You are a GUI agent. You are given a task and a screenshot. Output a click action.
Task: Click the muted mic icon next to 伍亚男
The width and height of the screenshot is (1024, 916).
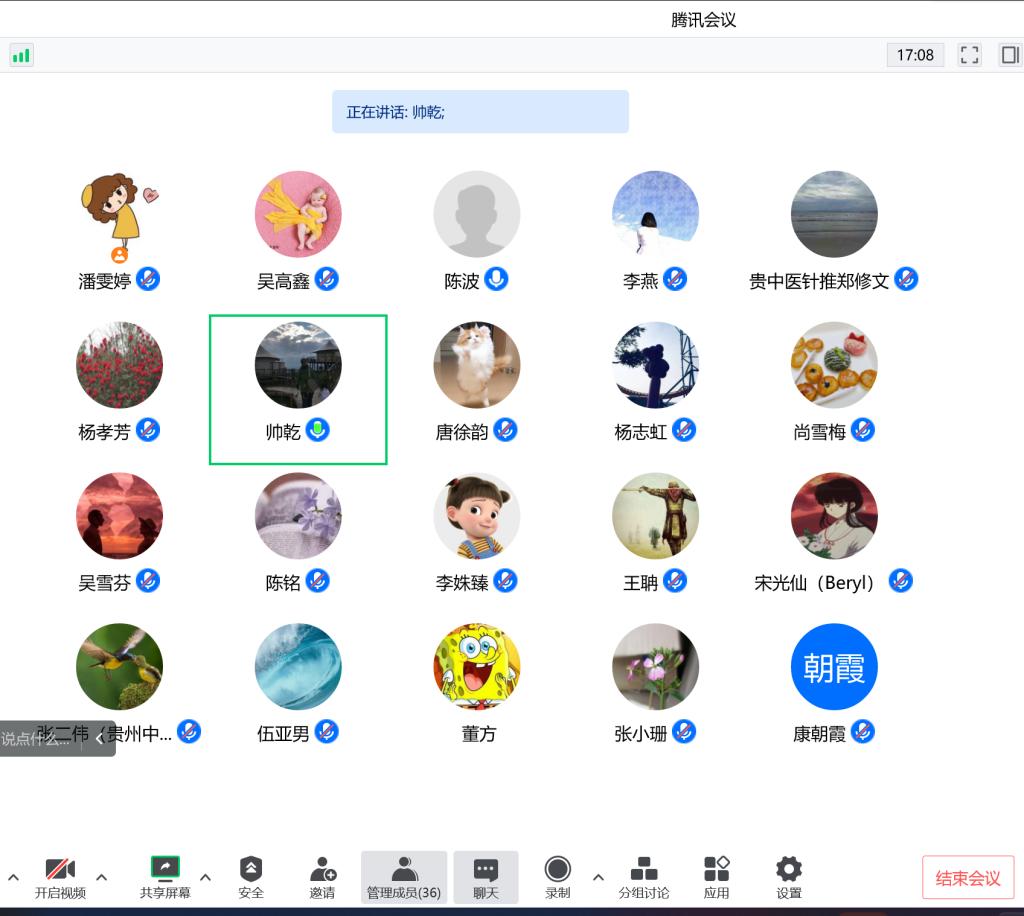[x=327, y=732]
